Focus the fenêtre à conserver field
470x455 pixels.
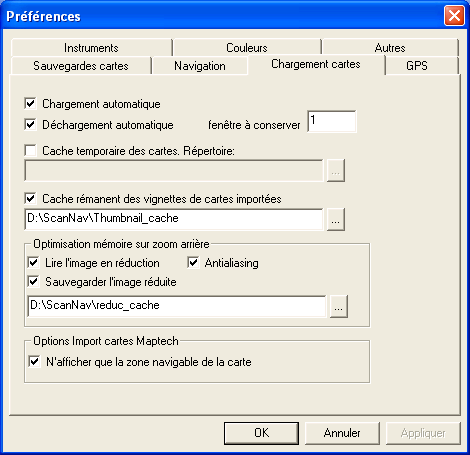[x=332, y=121]
